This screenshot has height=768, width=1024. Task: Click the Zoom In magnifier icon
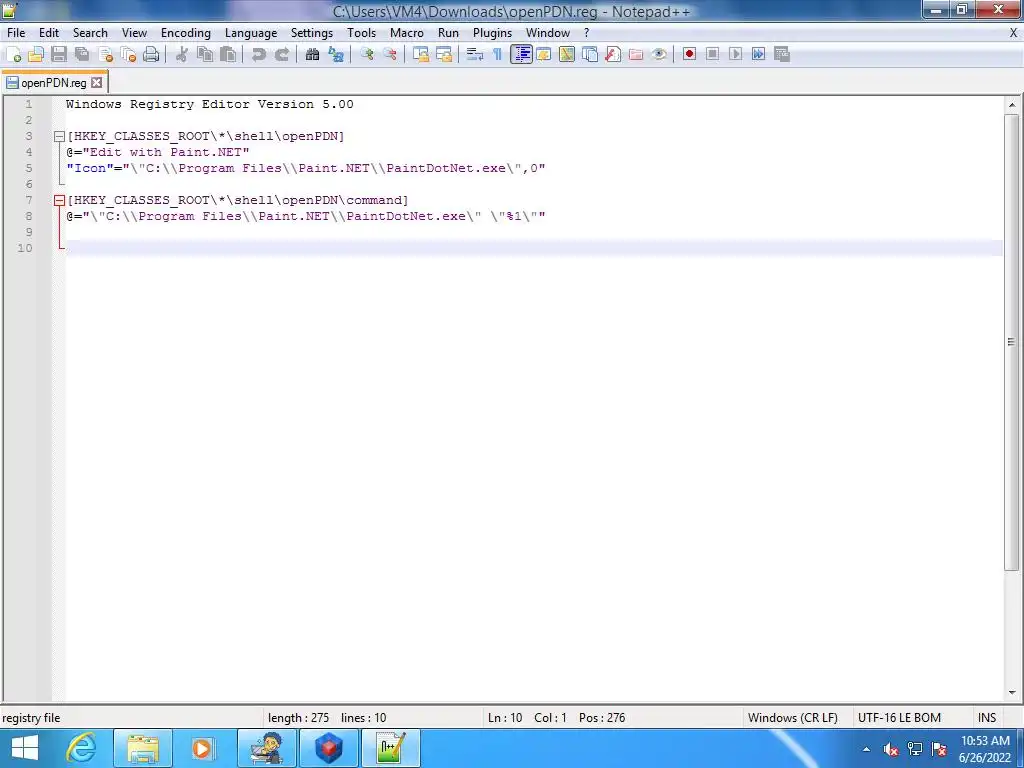click(x=366, y=54)
